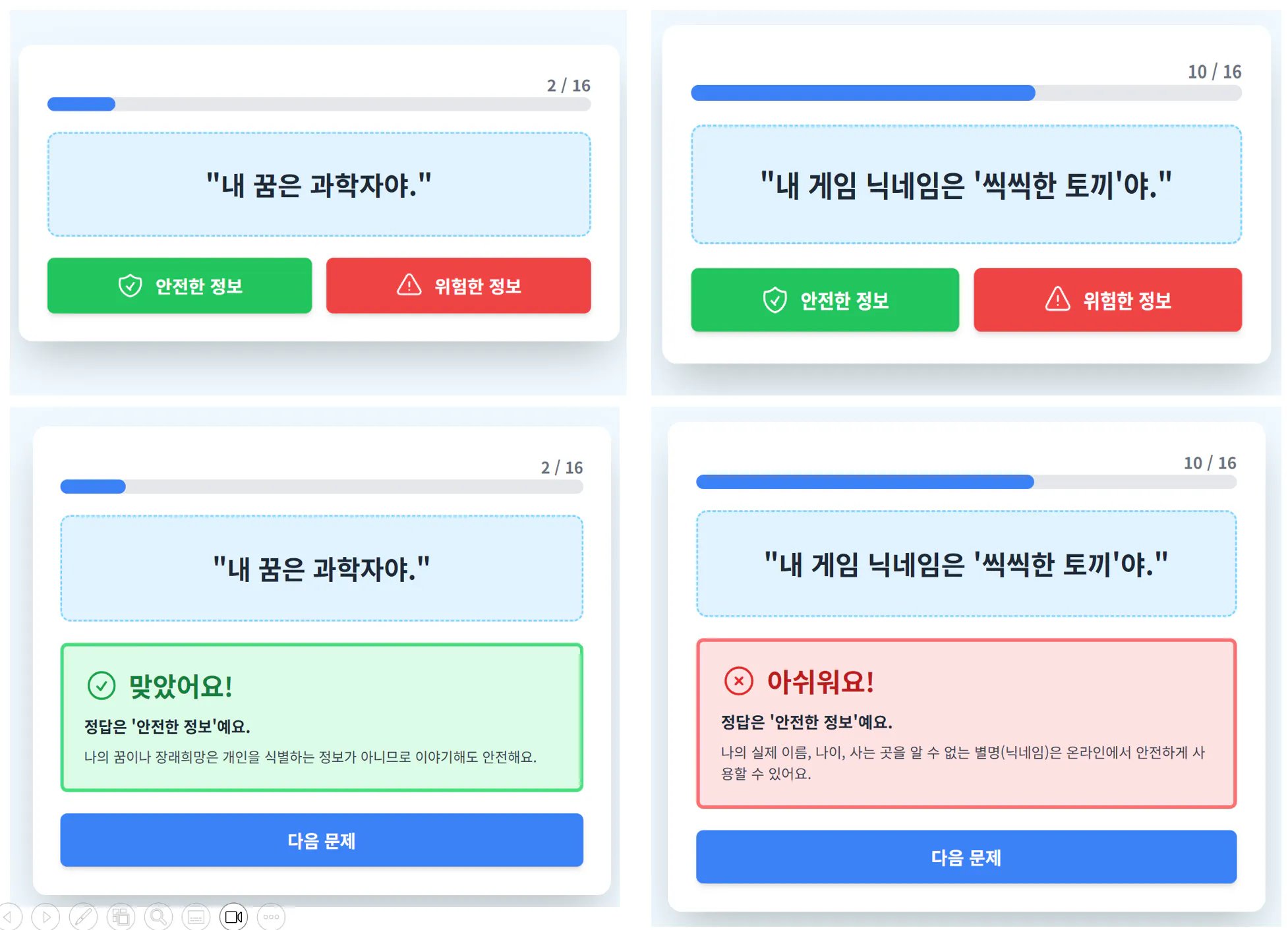Screen dimensions: 1288x930
Task: Click the green check icon beside '맞았어요!'
Action: point(102,685)
